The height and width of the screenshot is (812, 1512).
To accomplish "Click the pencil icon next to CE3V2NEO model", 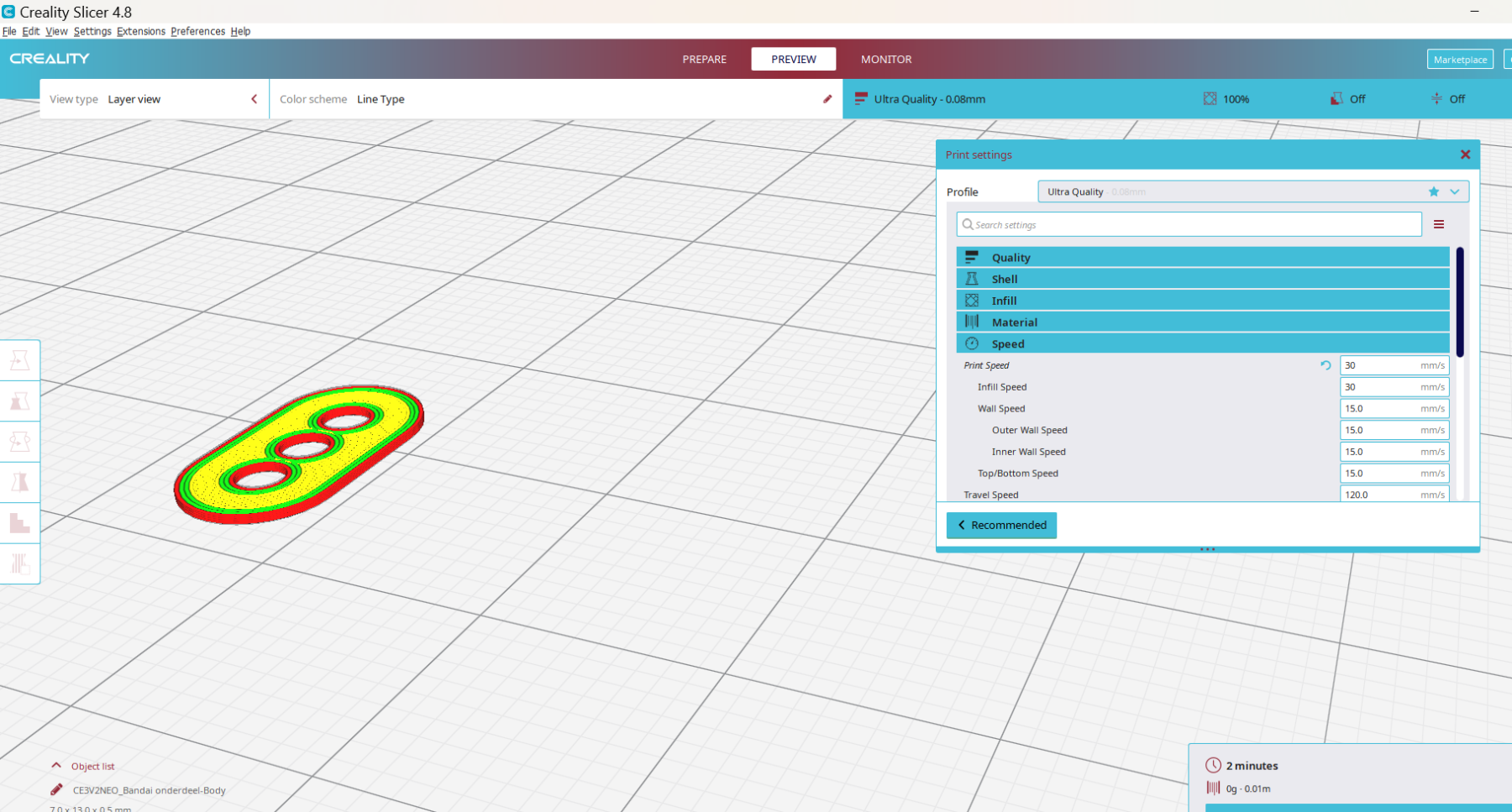I will [x=56, y=789].
